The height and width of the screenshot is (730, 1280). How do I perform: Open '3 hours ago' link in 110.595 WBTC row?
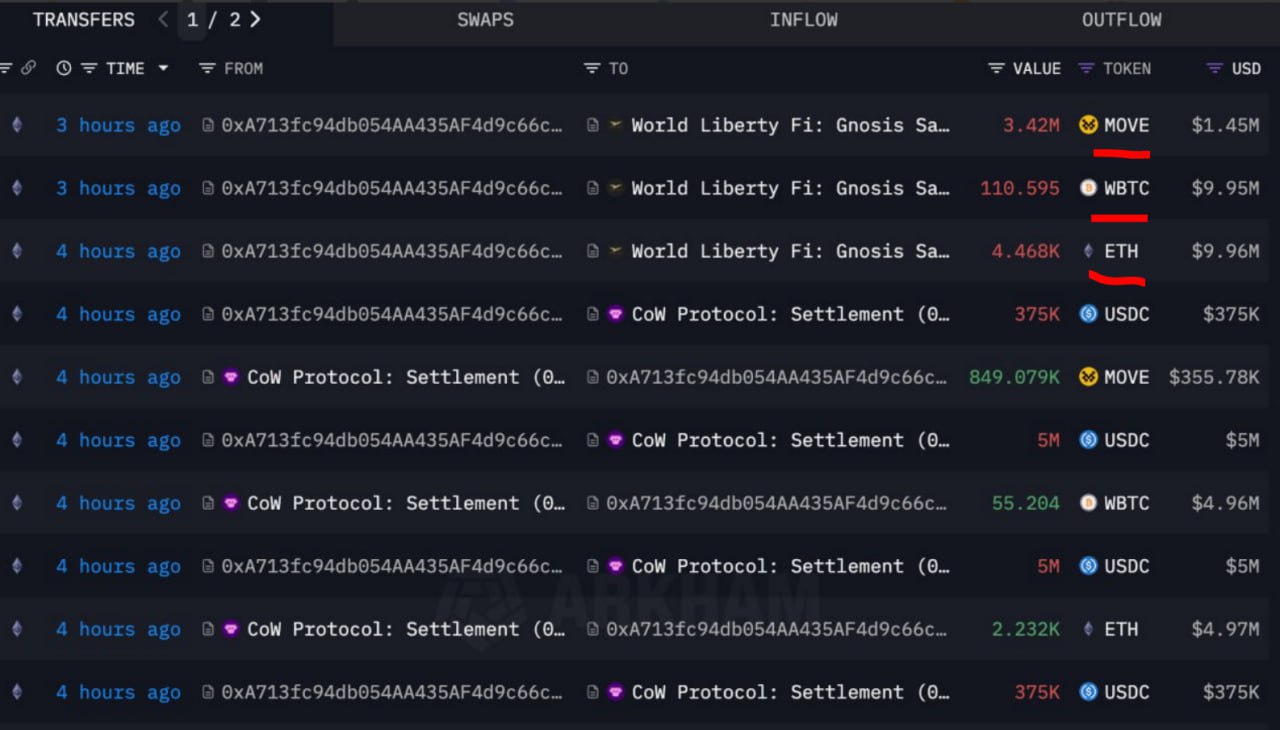118,188
